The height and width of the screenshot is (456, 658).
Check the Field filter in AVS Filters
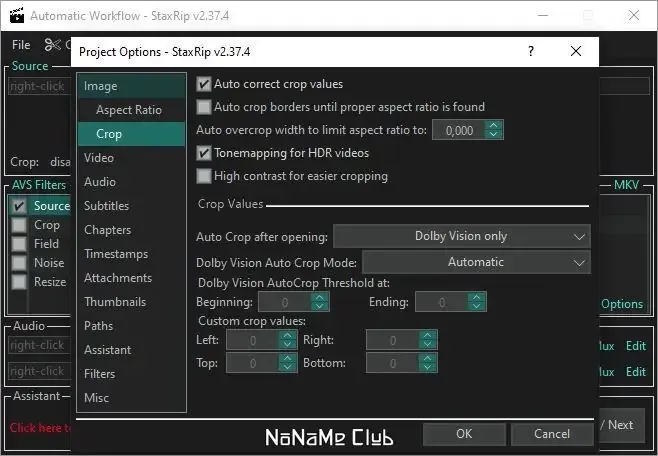click(19, 244)
